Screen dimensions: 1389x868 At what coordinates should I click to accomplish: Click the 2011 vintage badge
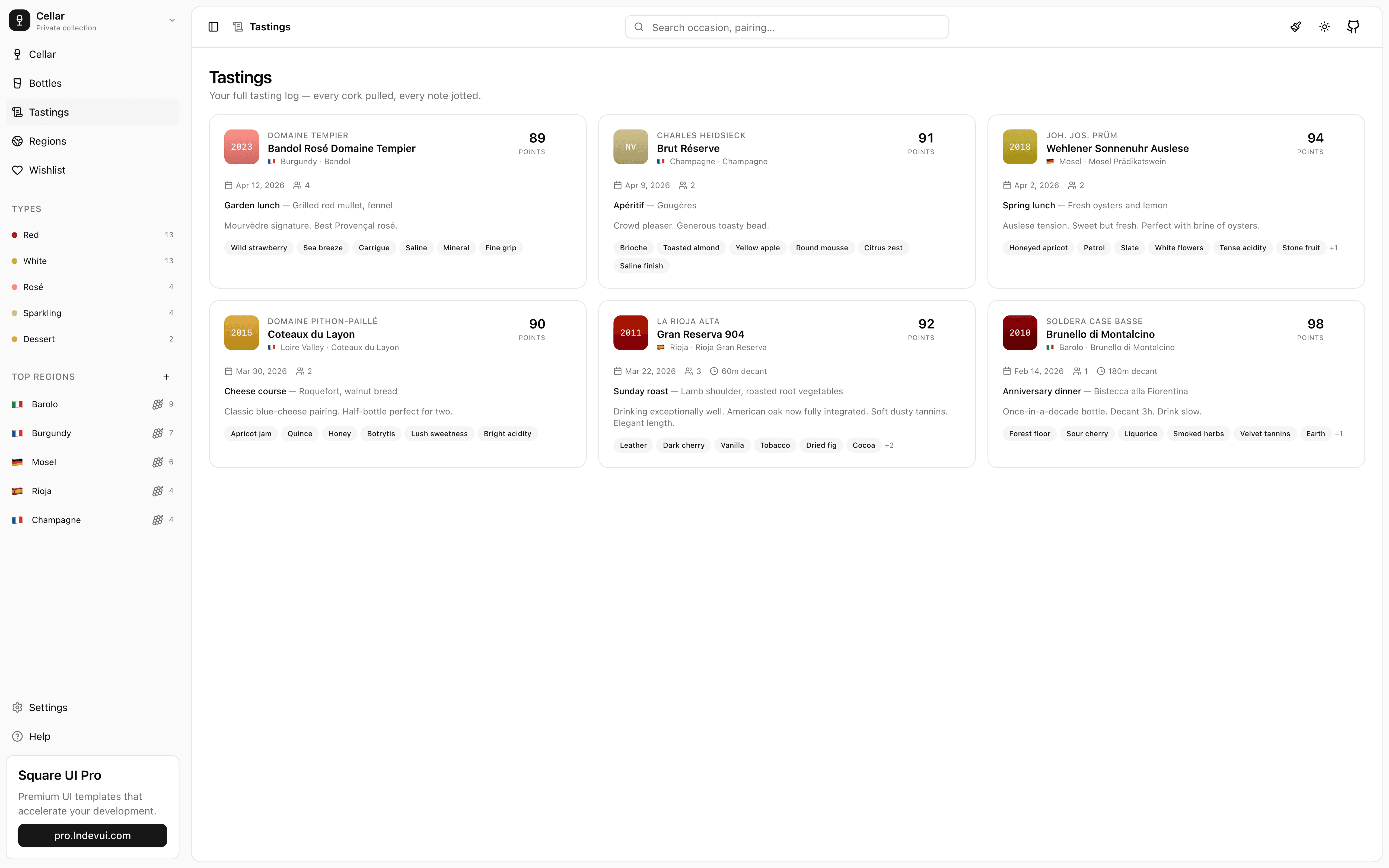pos(631,333)
